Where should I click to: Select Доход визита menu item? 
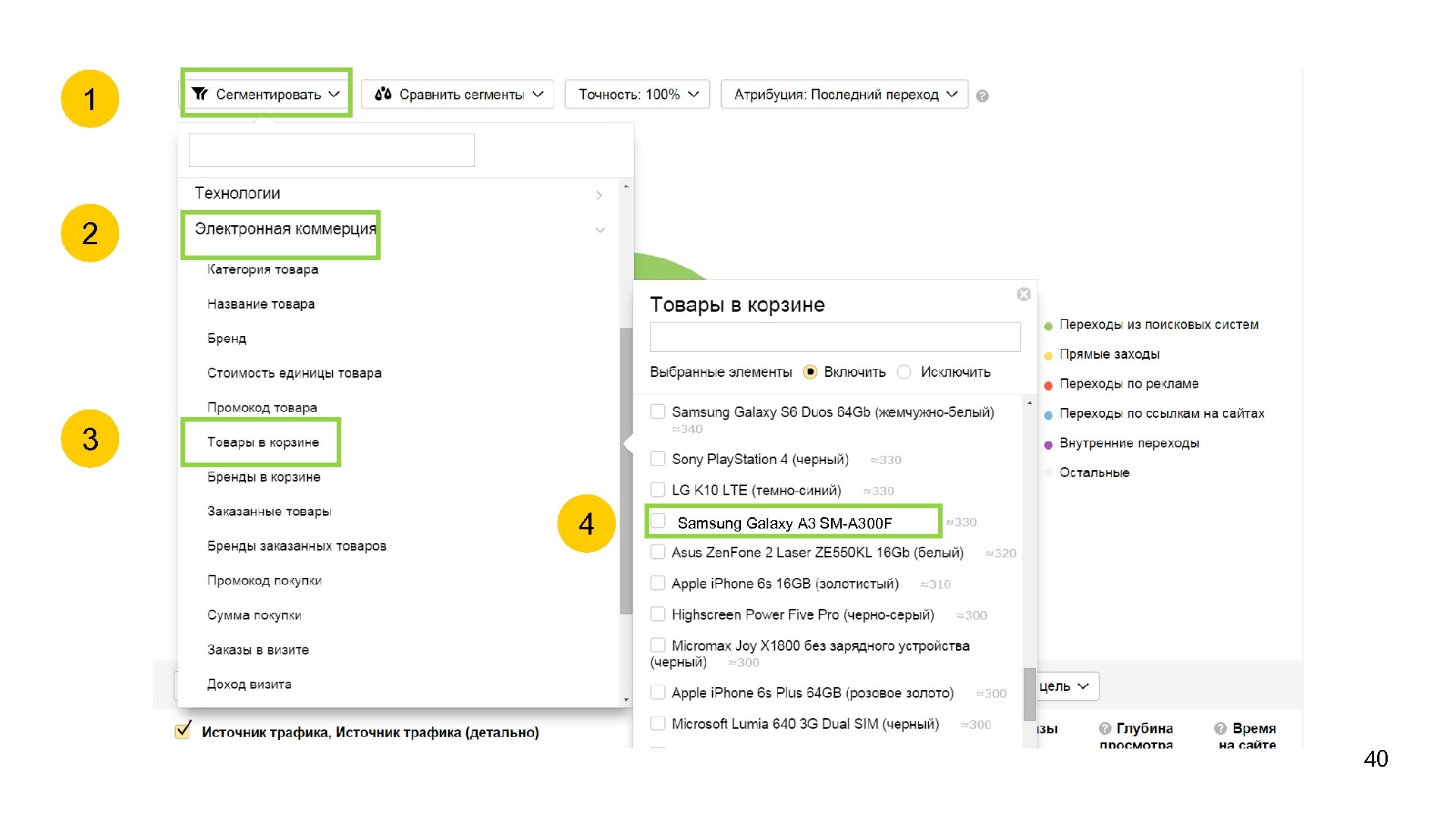click(249, 684)
